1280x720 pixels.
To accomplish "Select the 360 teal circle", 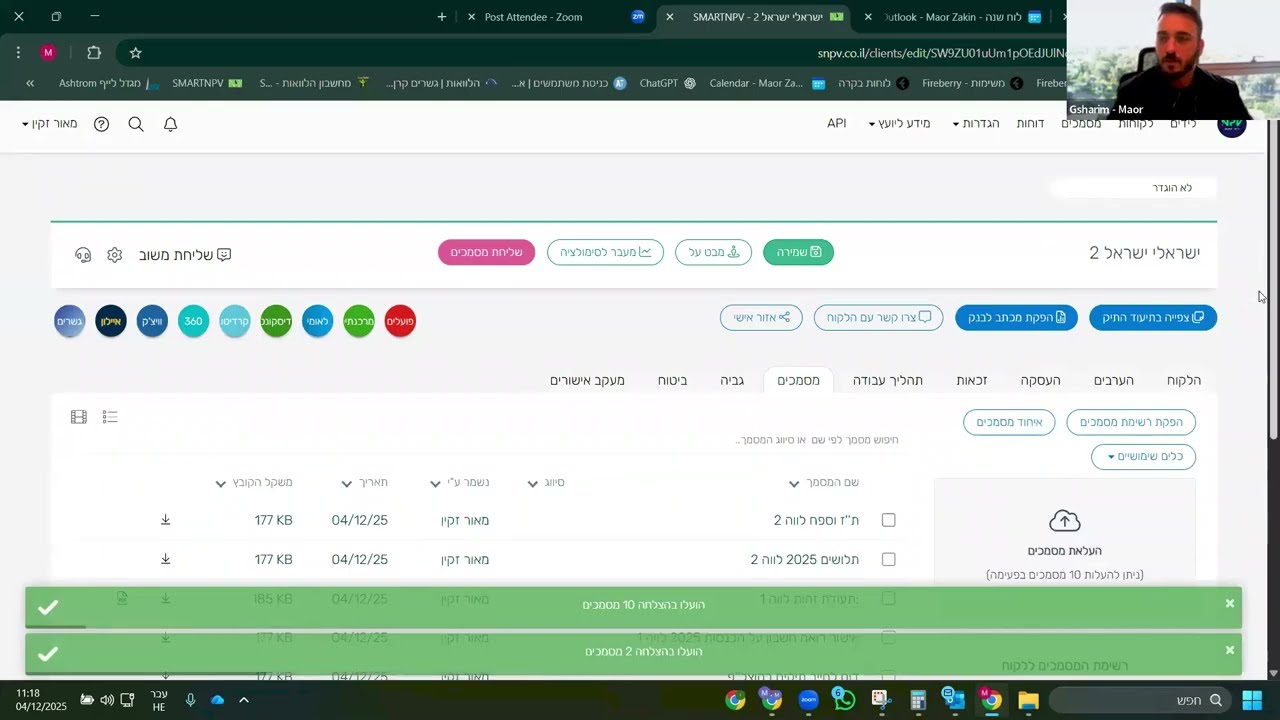I will (193, 321).
